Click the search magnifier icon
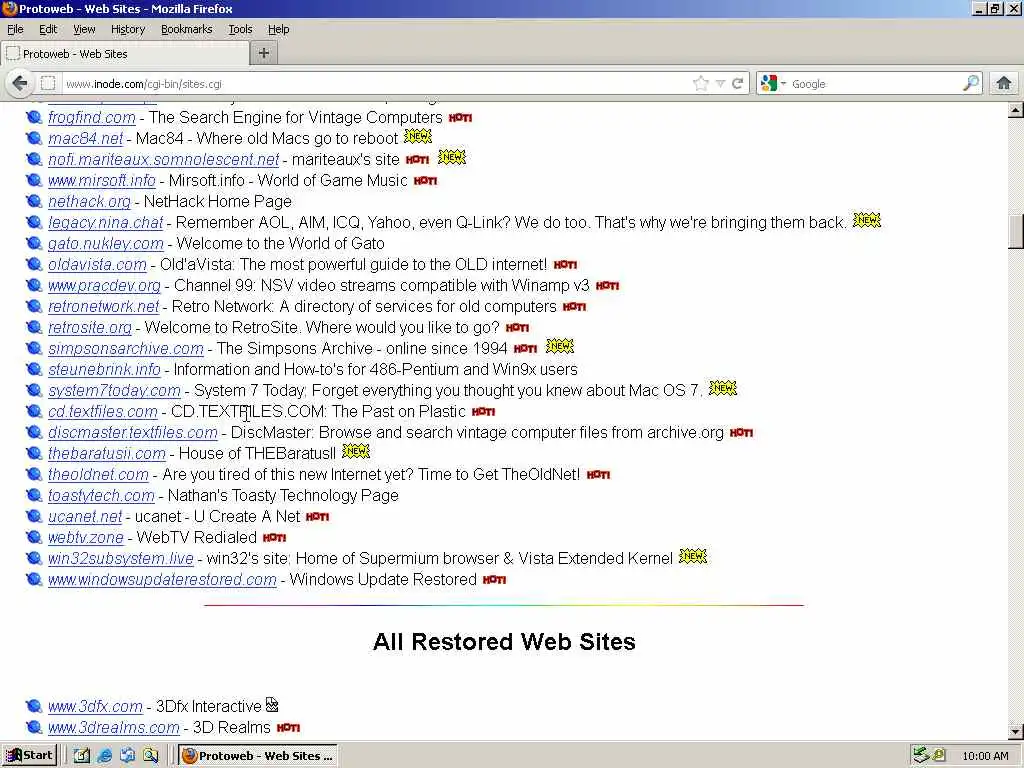Viewport: 1024px width, 768px height. 971,83
